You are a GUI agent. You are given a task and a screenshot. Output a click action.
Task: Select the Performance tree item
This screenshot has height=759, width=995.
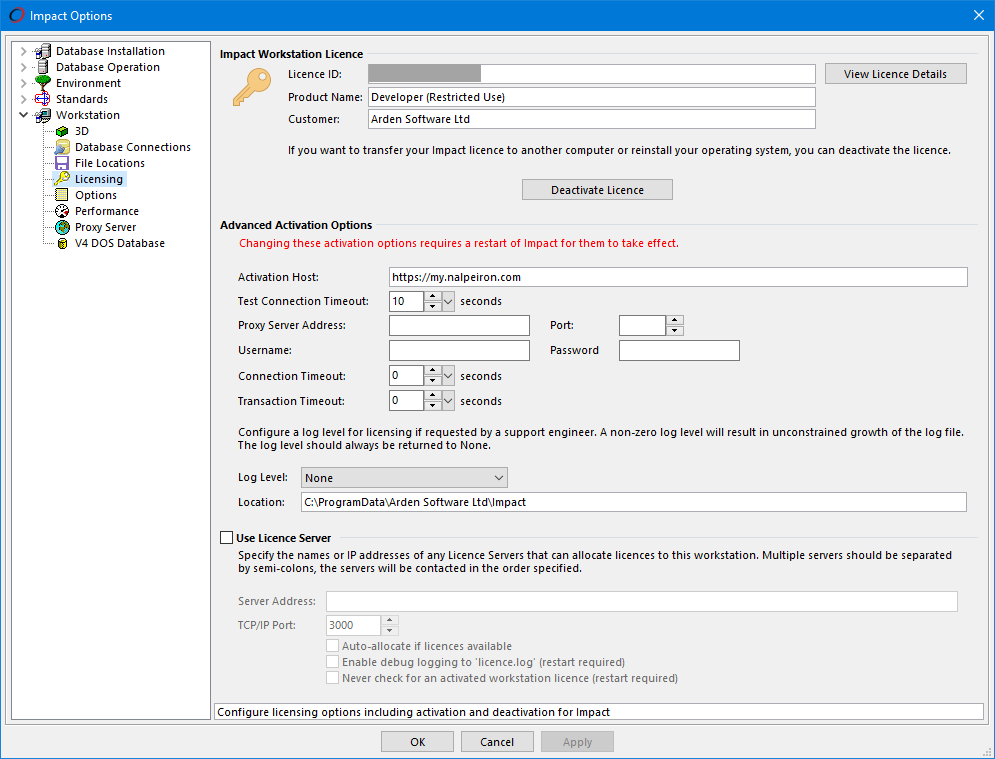tap(107, 211)
